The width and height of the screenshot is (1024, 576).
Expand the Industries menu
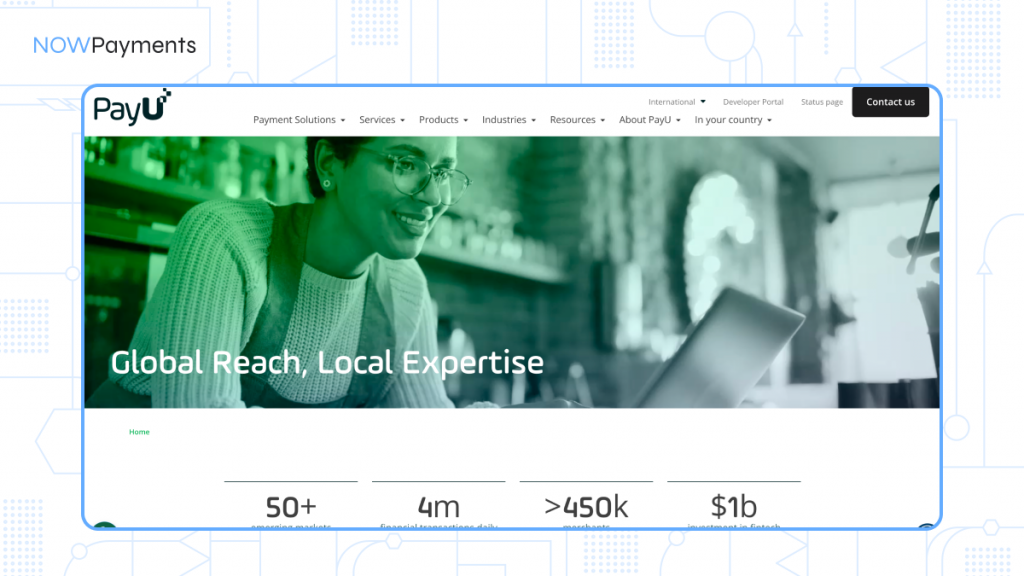509,120
